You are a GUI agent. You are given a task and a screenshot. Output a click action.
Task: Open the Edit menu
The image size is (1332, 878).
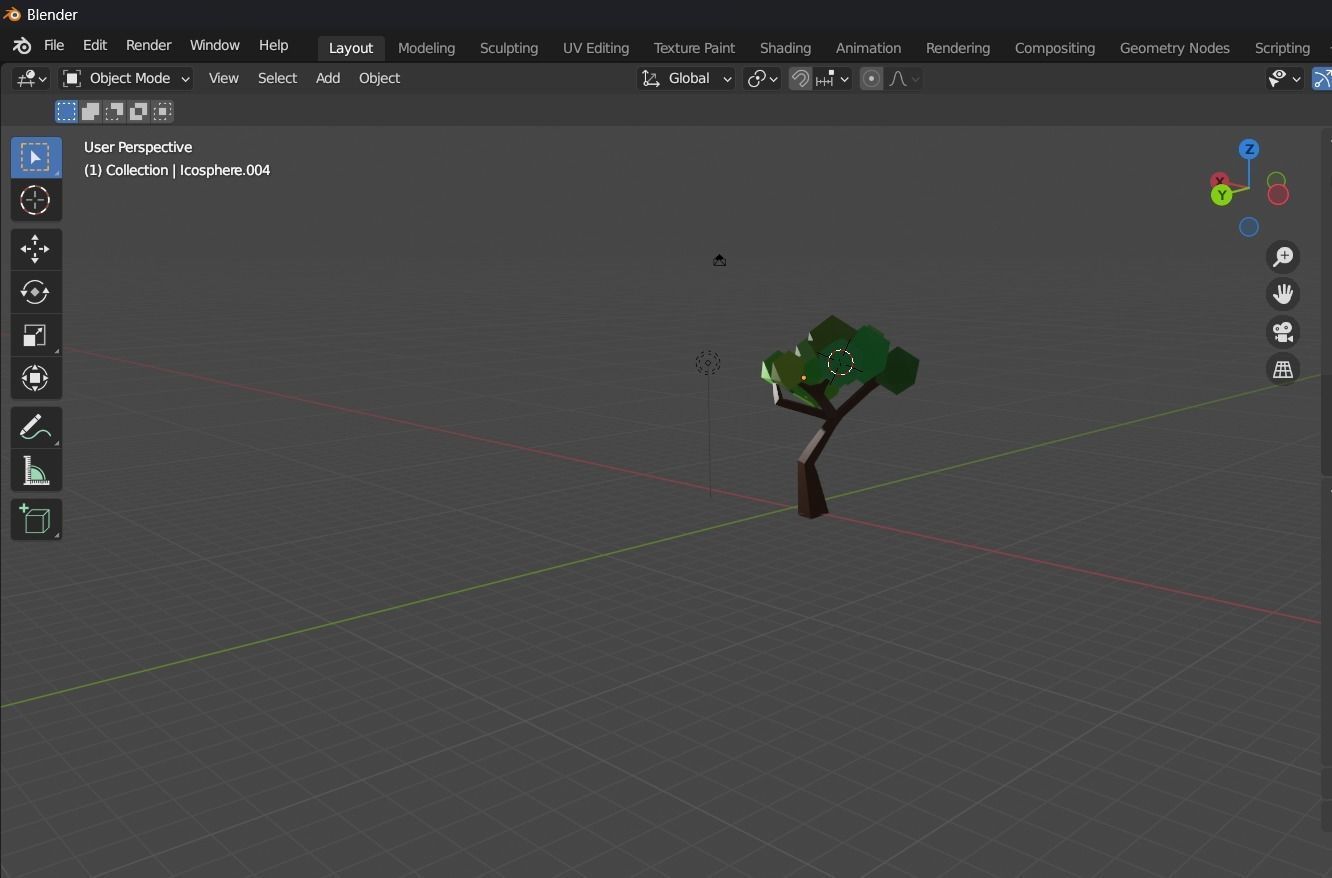coord(95,46)
